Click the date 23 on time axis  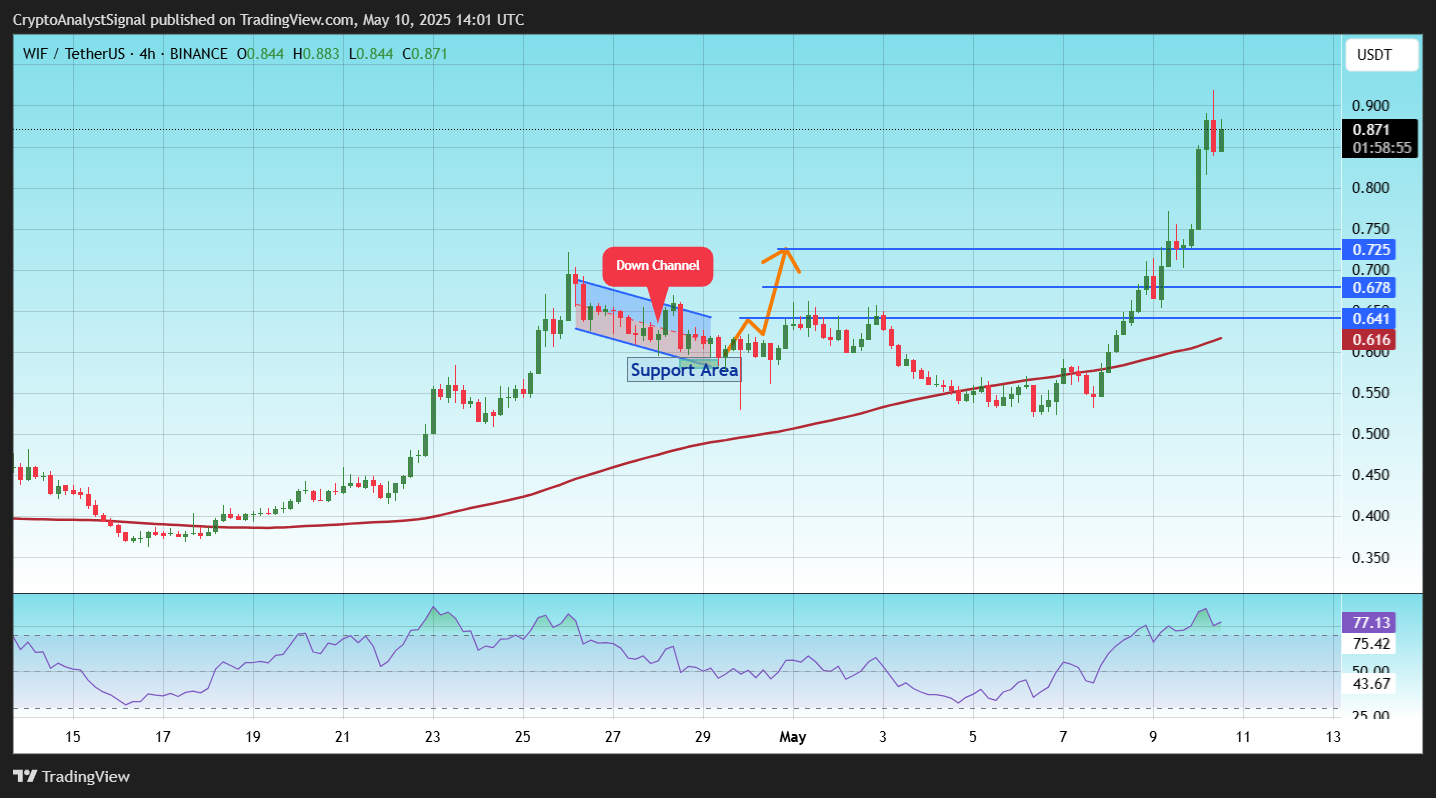pyautogui.click(x=433, y=737)
